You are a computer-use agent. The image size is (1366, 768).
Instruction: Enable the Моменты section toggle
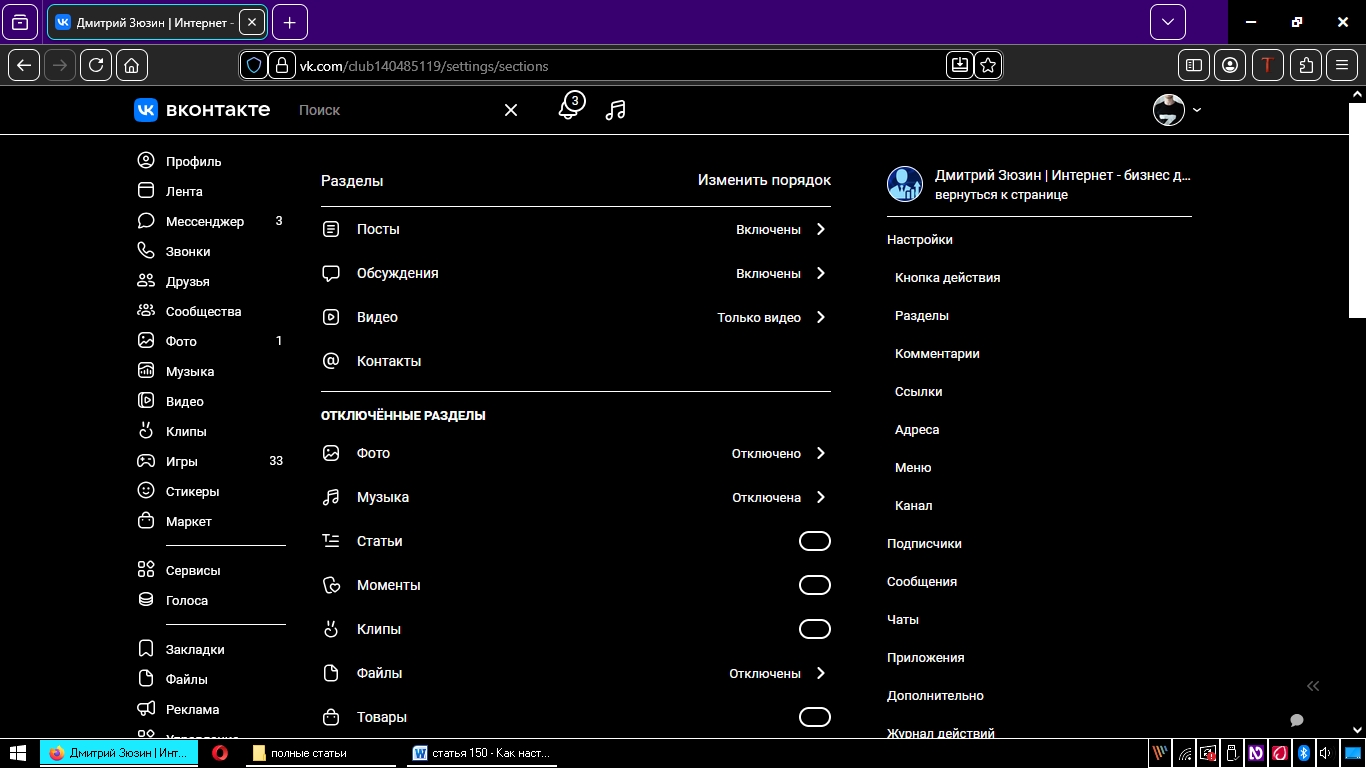click(x=814, y=585)
